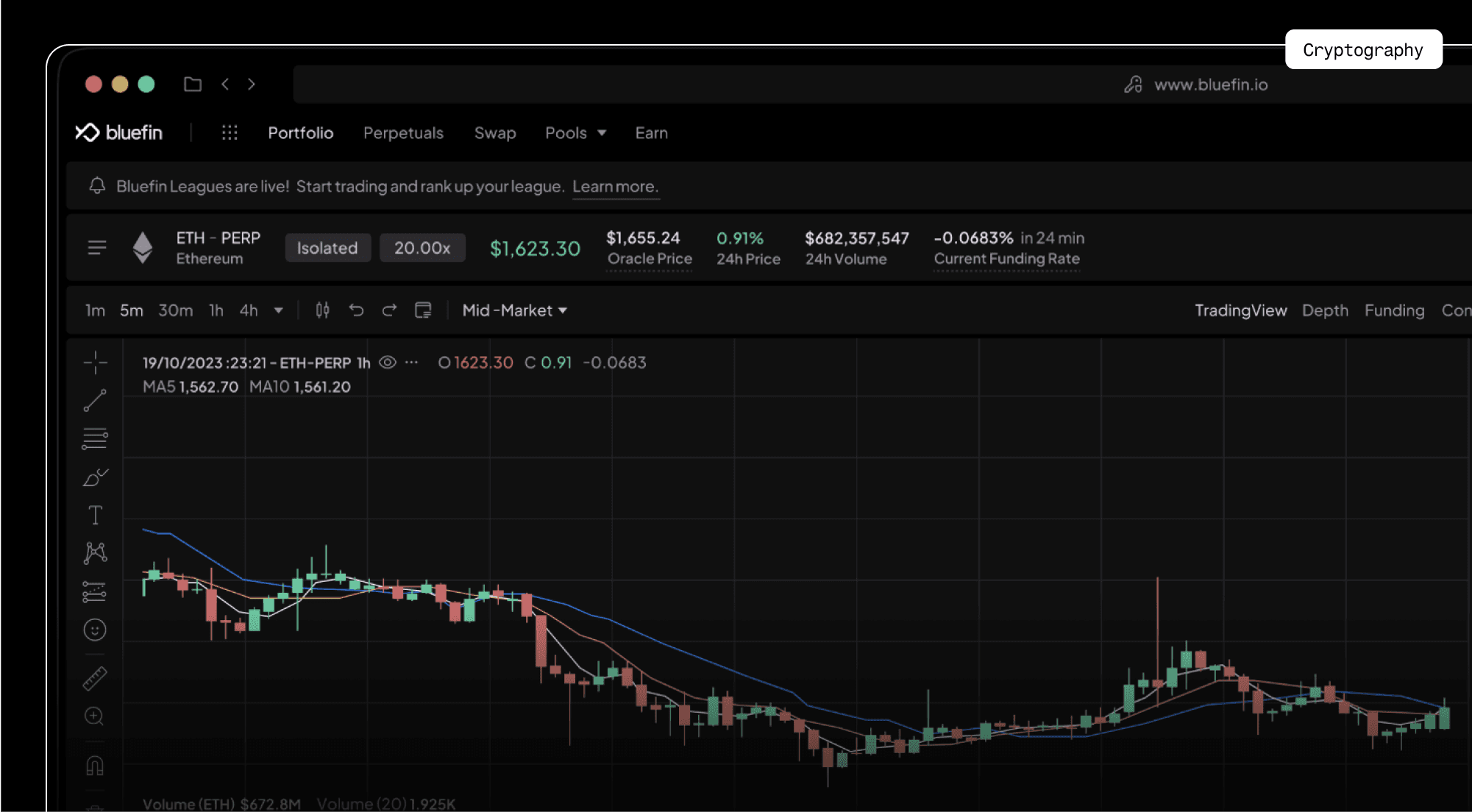Image resolution: width=1472 pixels, height=812 pixels.
Task: Open the Mid-Market price dropdown
Action: (x=514, y=310)
